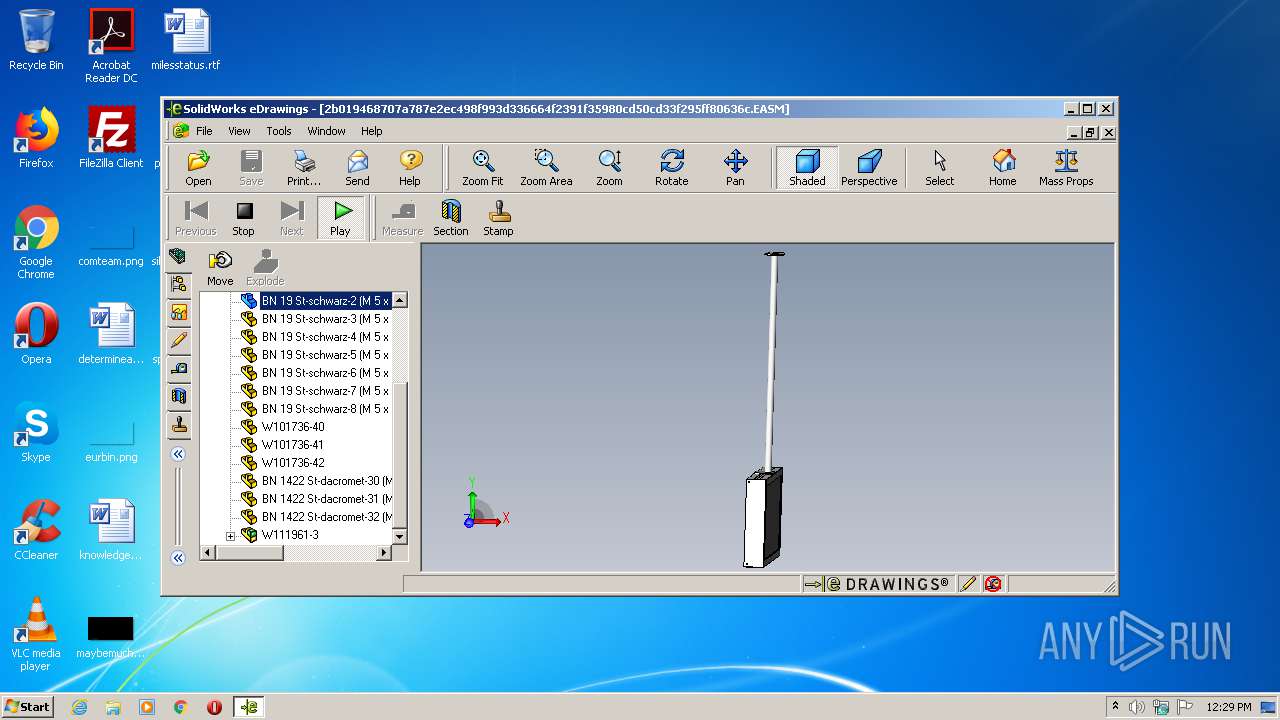Image resolution: width=1280 pixels, height=720 pixels.
Task: Select the Zoom Area tool
Action: point(546,167)
